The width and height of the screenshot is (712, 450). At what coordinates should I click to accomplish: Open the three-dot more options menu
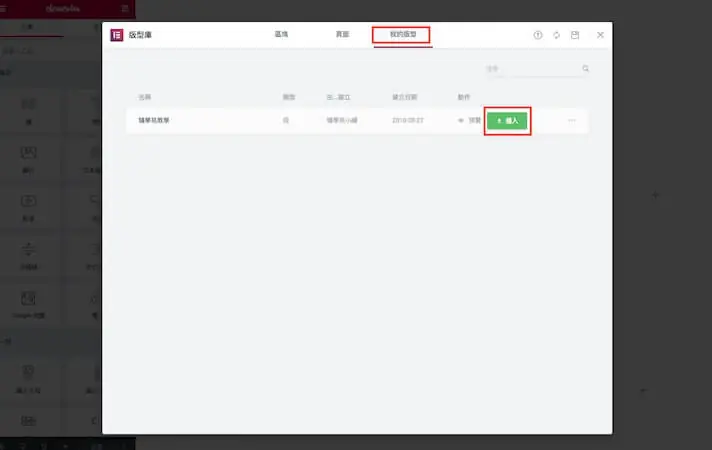572,120
